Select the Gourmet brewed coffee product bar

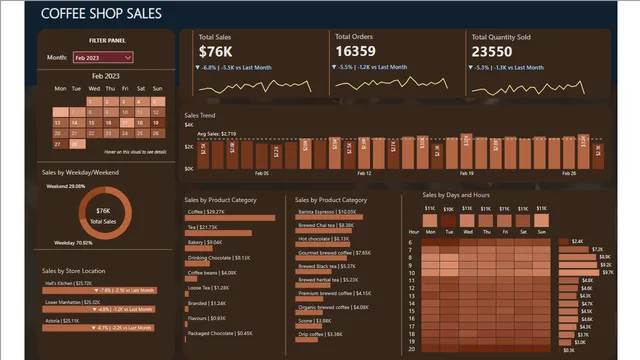321,258
